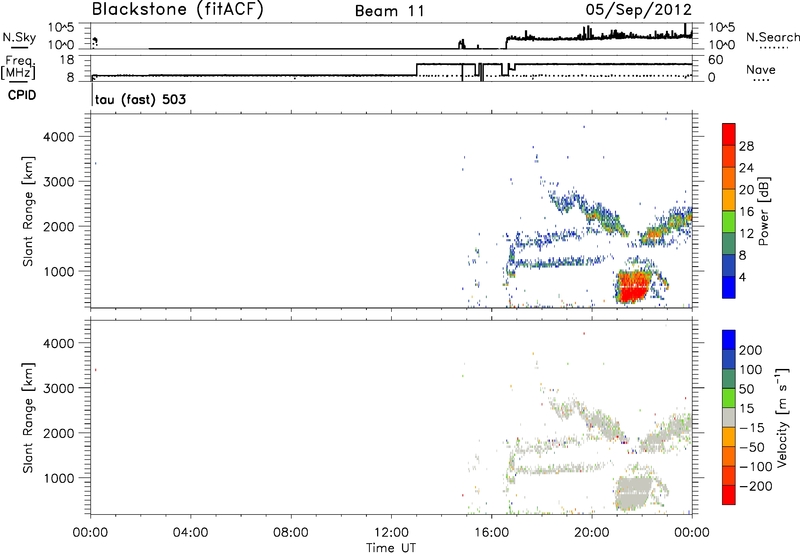
Task: Click the 'Freq. [MHz]' axis label
Action: (x=18, y=67)
